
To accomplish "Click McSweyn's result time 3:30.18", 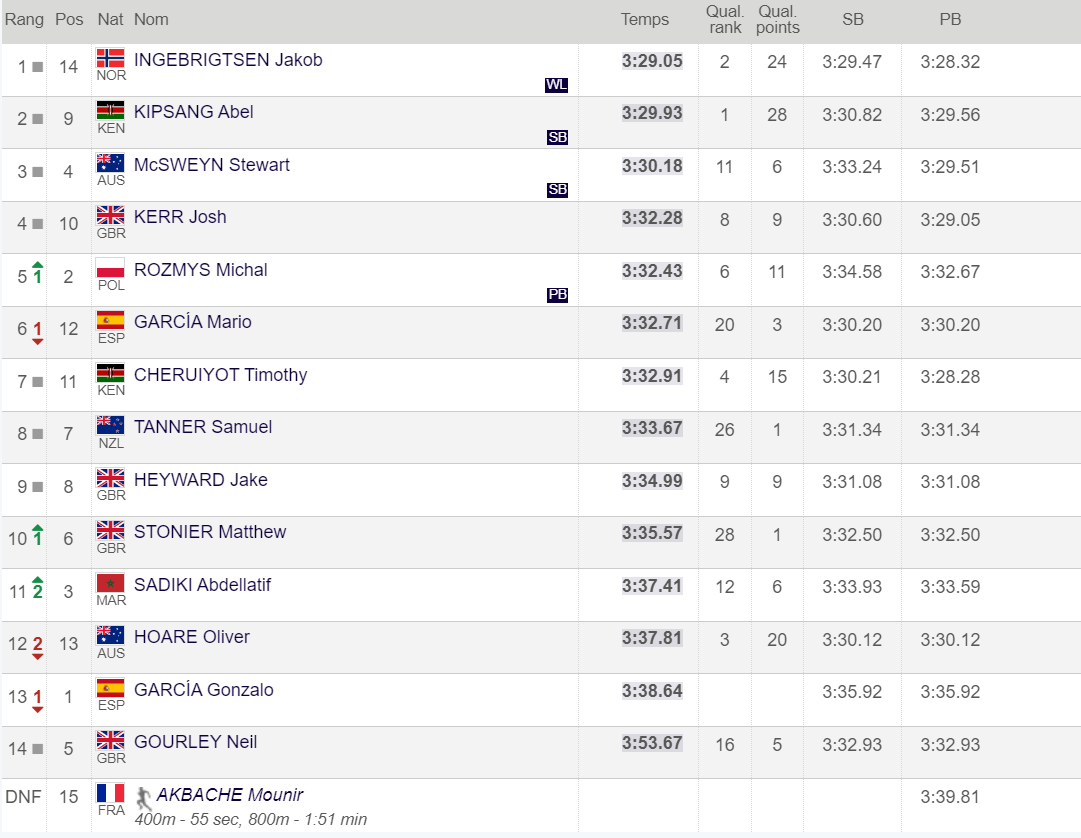I will tap(652, 166).
